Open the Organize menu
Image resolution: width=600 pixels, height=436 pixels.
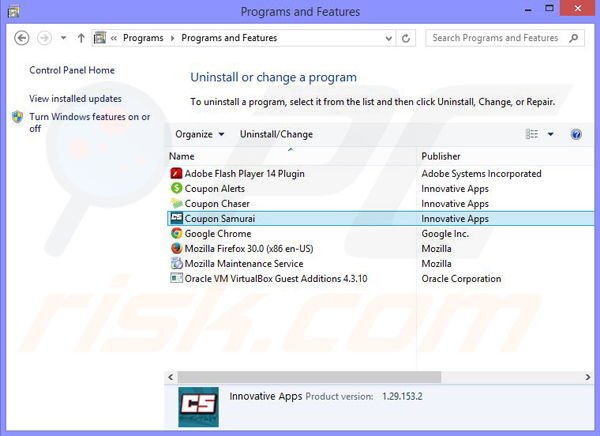199,134
